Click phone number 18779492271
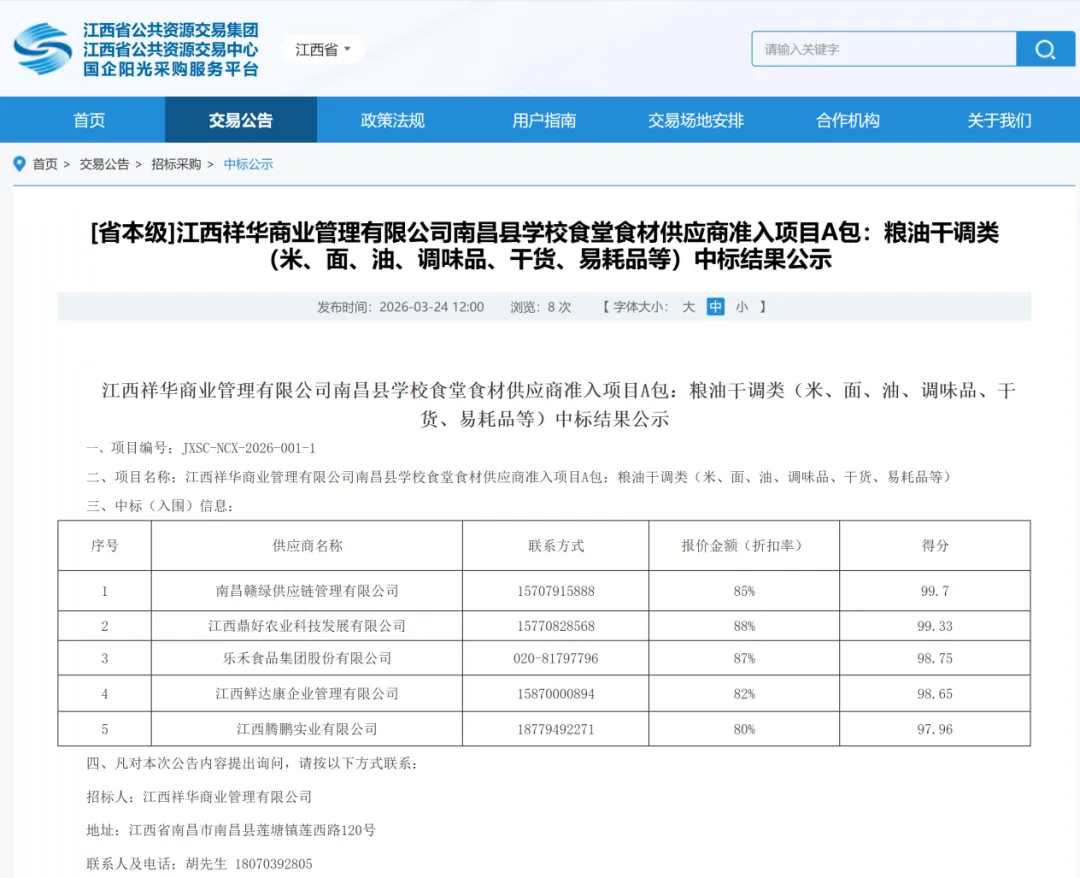This screenshot has height=878, width=1080. [x=556, y=729]
